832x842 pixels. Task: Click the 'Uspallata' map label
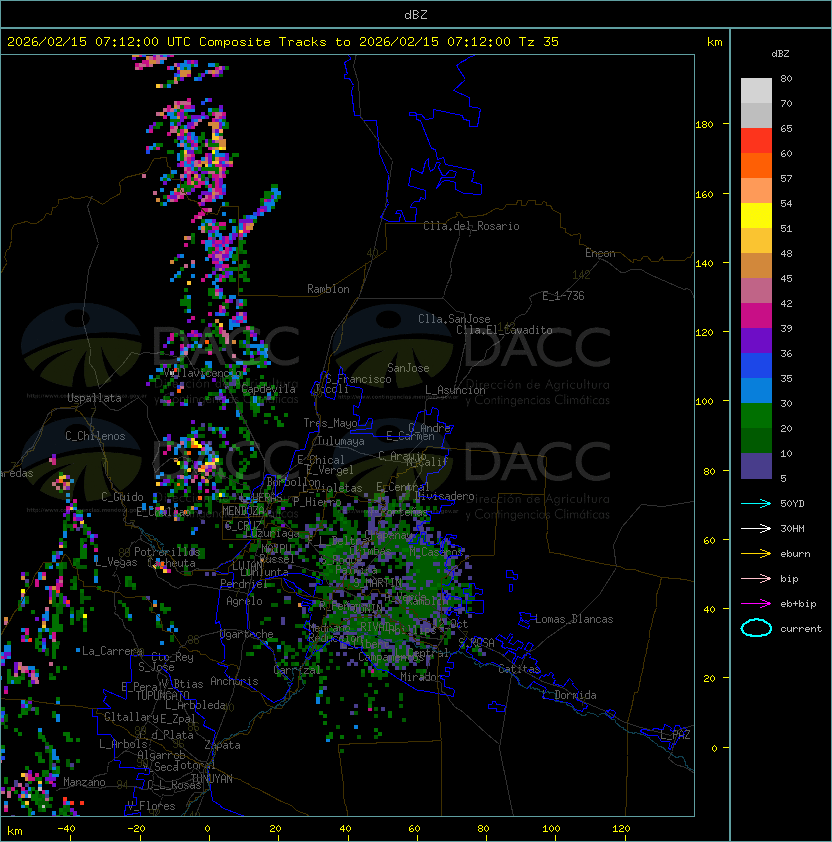[x=94, y=398]
